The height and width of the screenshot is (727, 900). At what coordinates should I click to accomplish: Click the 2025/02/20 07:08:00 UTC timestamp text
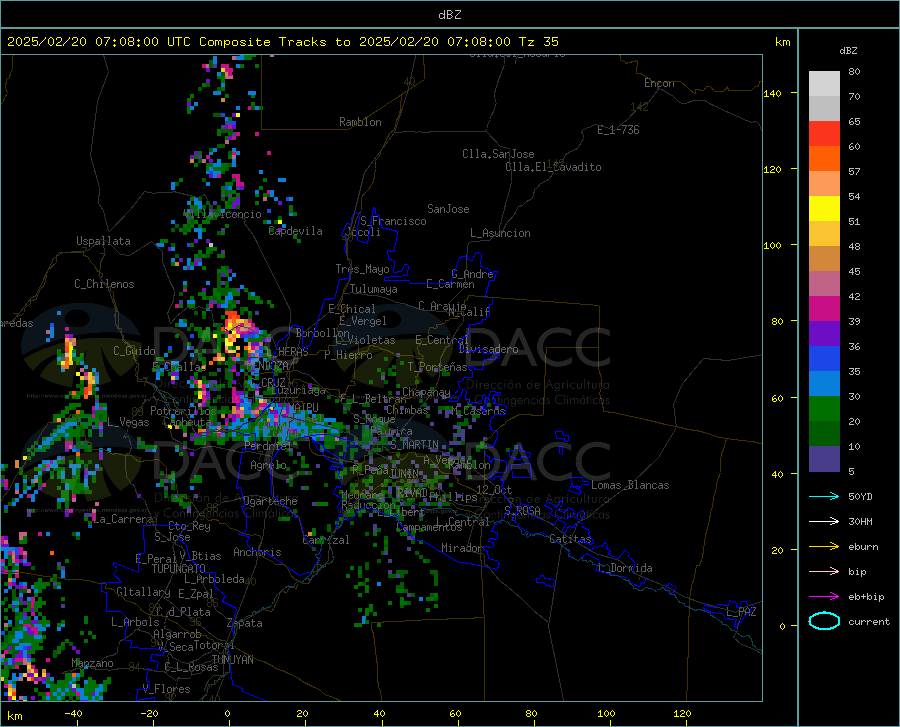83,42
